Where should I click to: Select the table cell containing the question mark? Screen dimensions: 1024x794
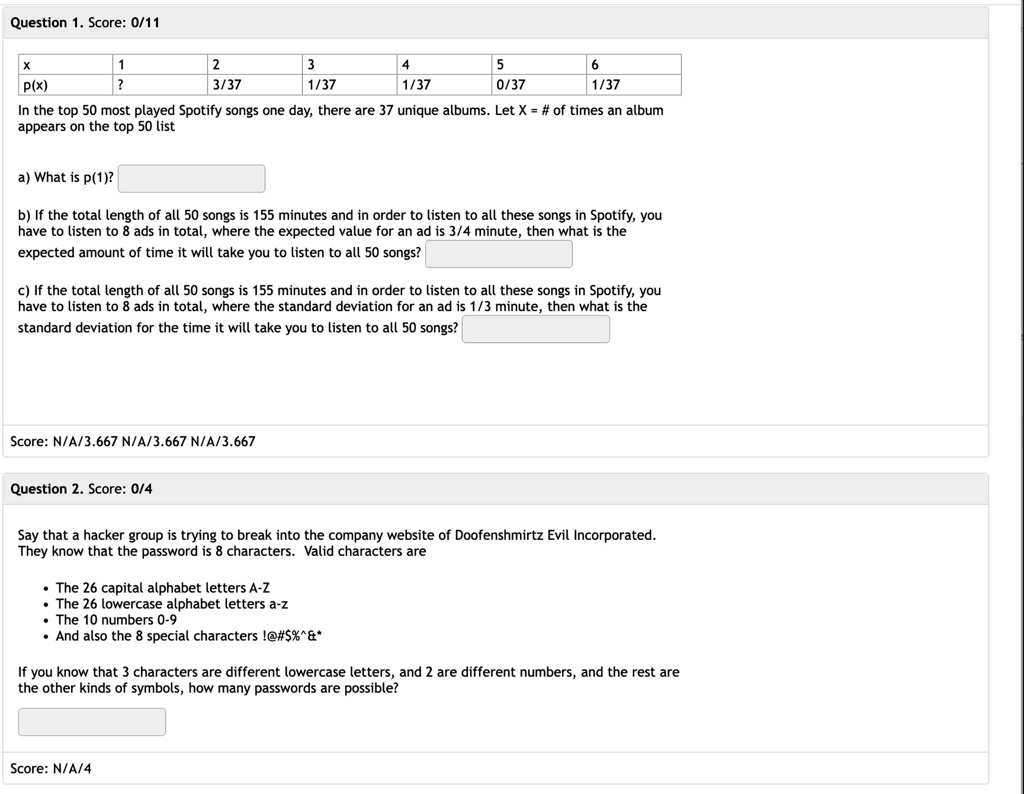coord(160,85)
